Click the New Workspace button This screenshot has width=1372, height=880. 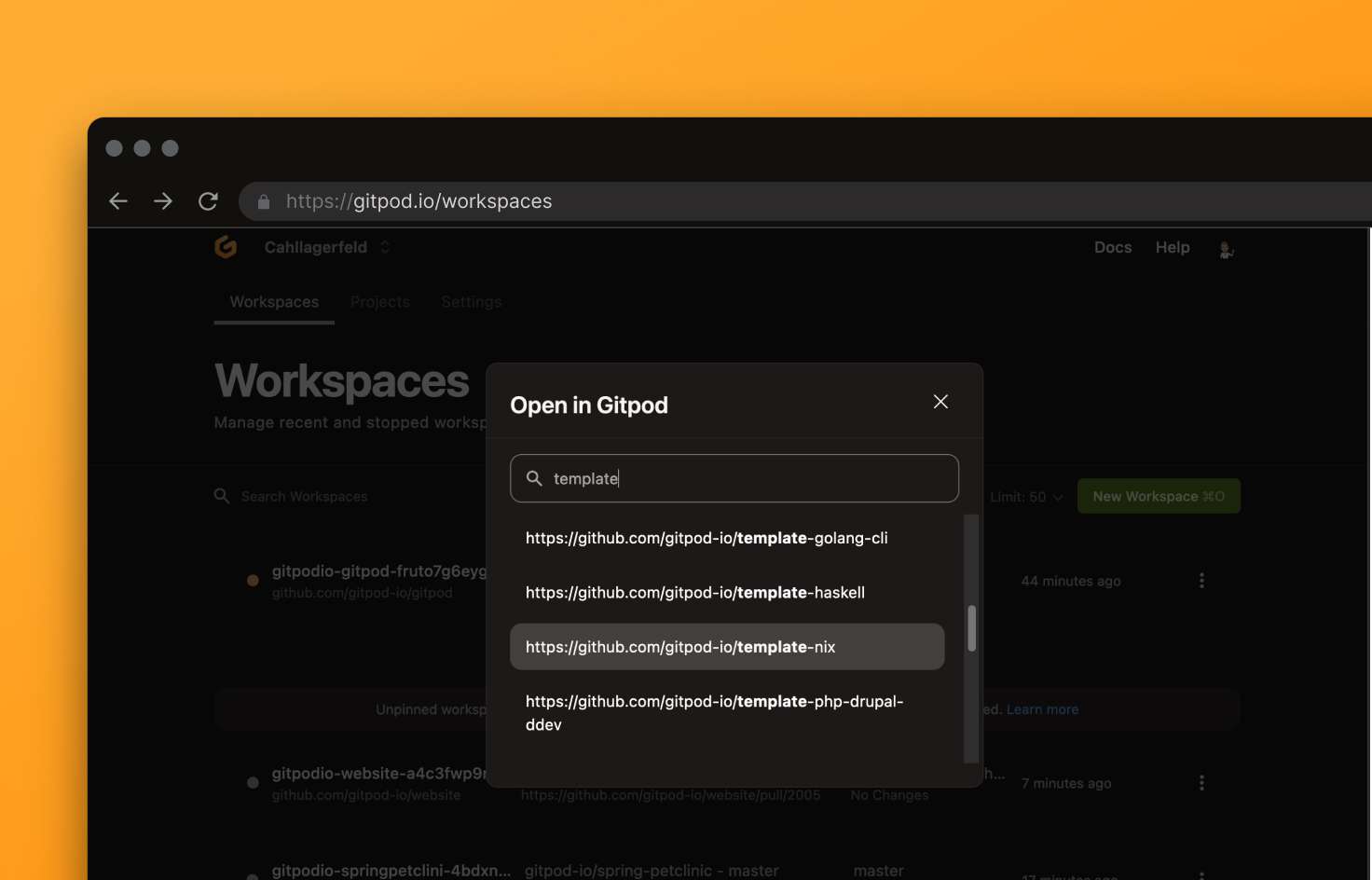coord(1159,496)
